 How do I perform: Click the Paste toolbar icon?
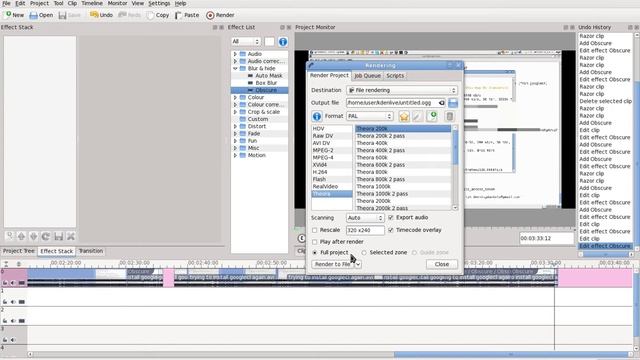178,15
